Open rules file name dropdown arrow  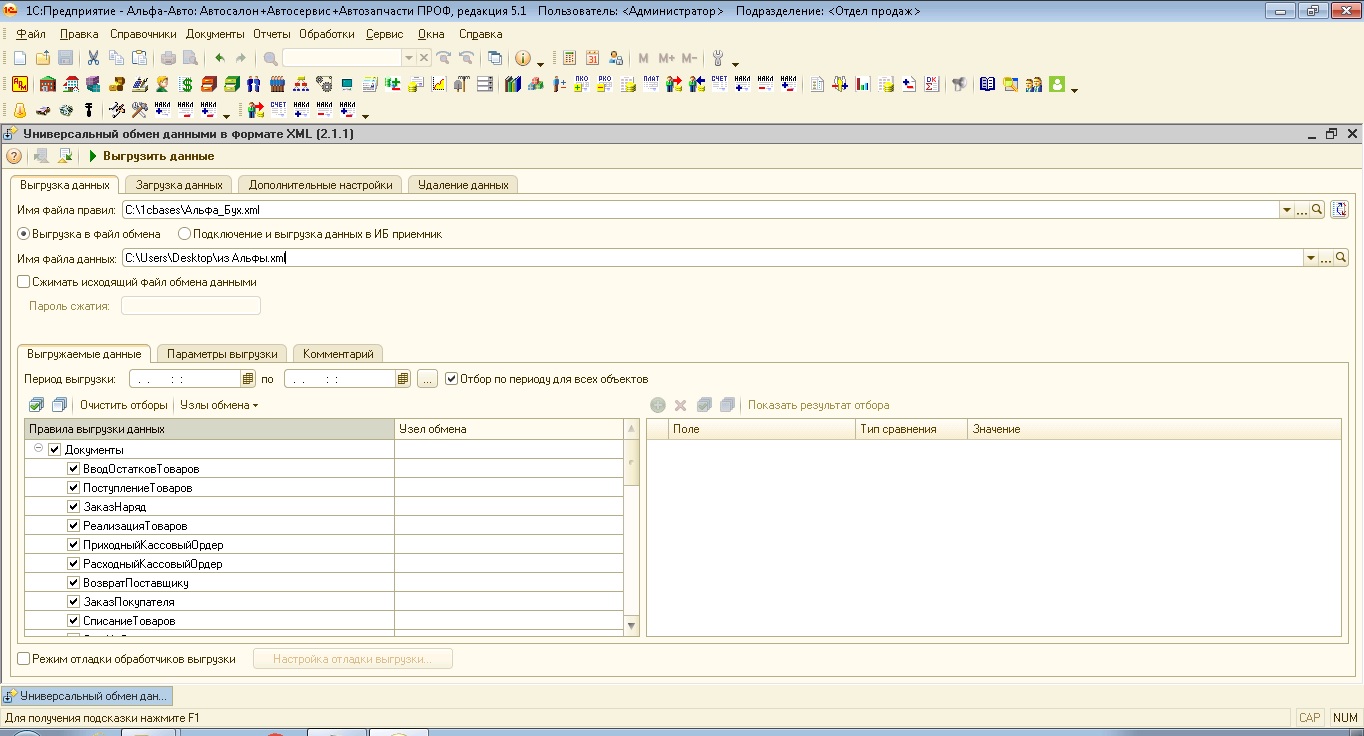coord(1287,210)
